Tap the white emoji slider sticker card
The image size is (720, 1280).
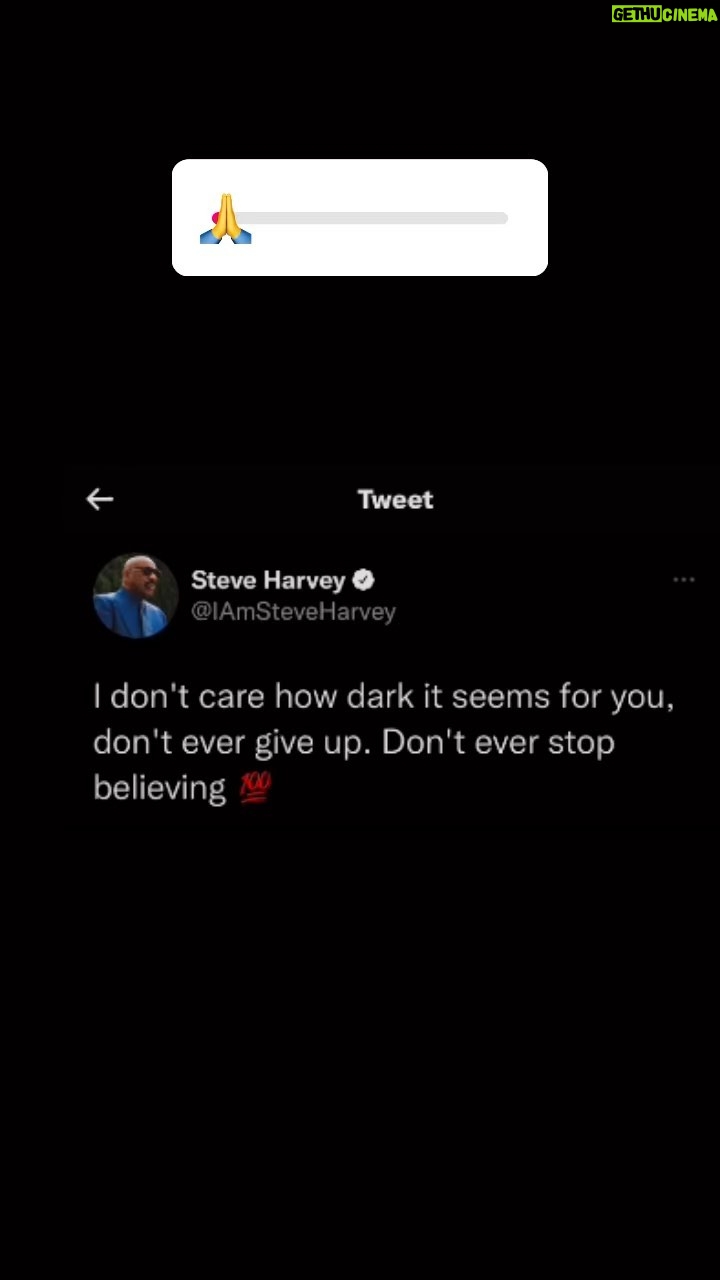point(360,217)
